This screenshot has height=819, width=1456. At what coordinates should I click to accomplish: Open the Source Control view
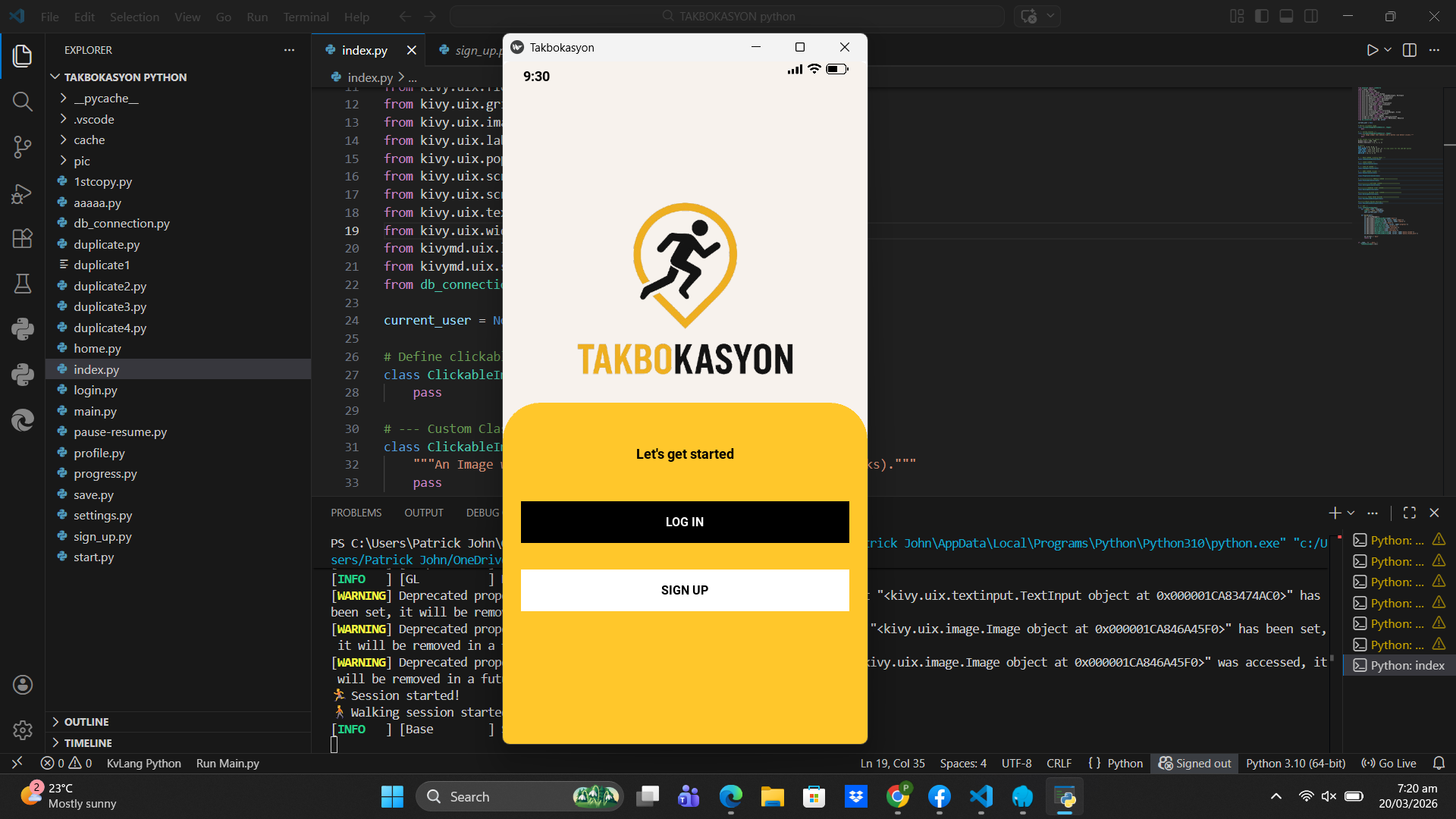pos(22,147)
